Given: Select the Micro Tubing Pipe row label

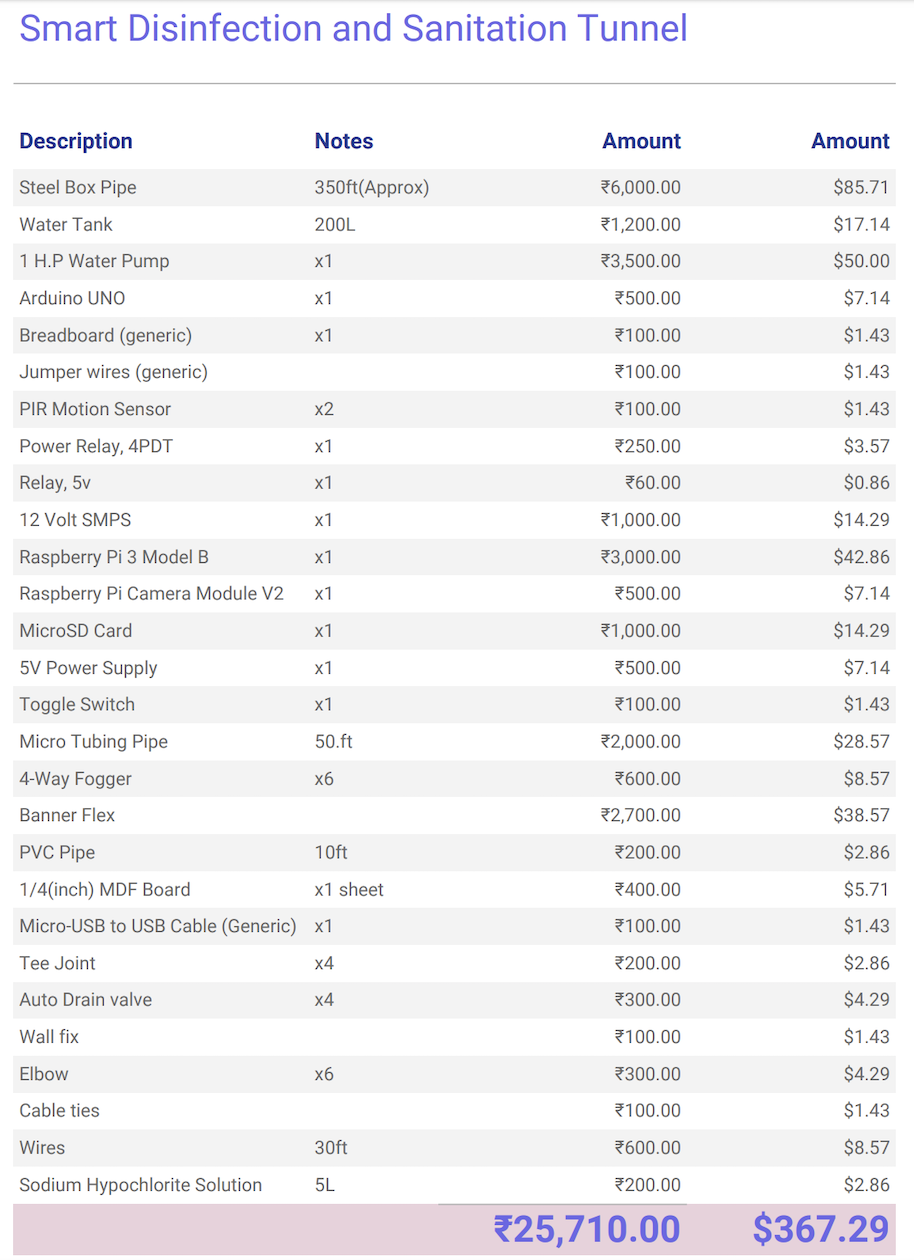Looking at the screenshot, I should point(94,742).
